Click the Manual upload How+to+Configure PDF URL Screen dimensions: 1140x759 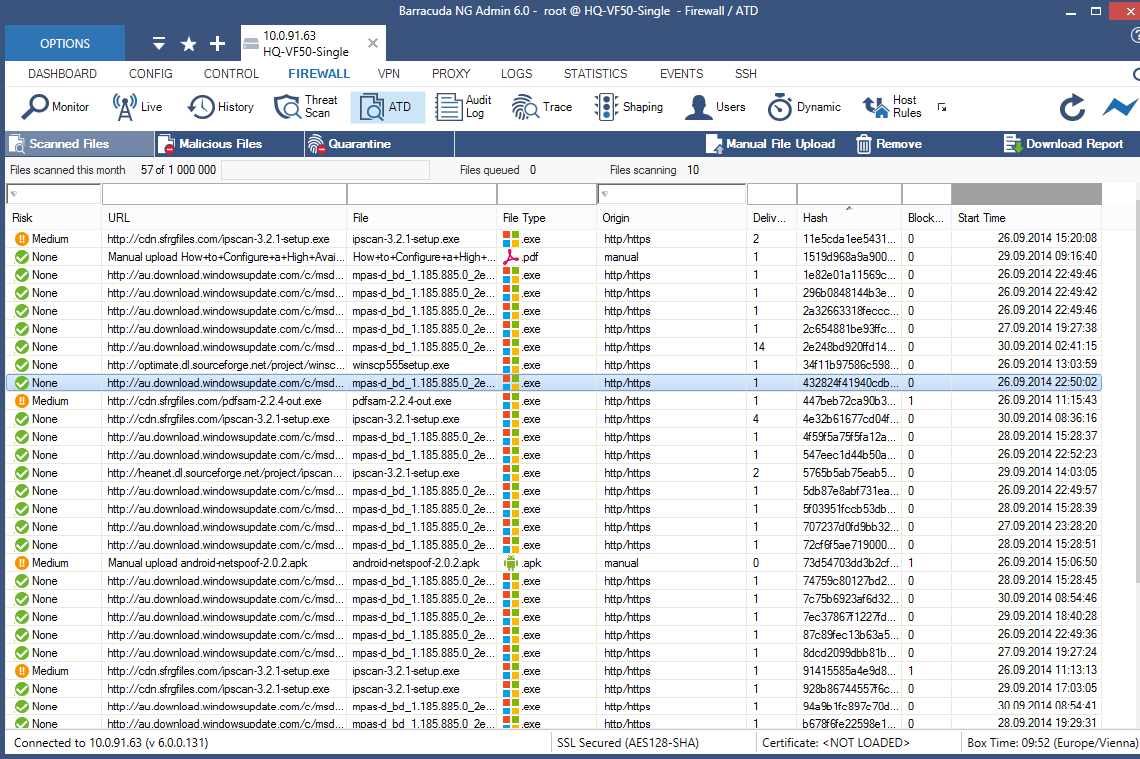[226, 257]
